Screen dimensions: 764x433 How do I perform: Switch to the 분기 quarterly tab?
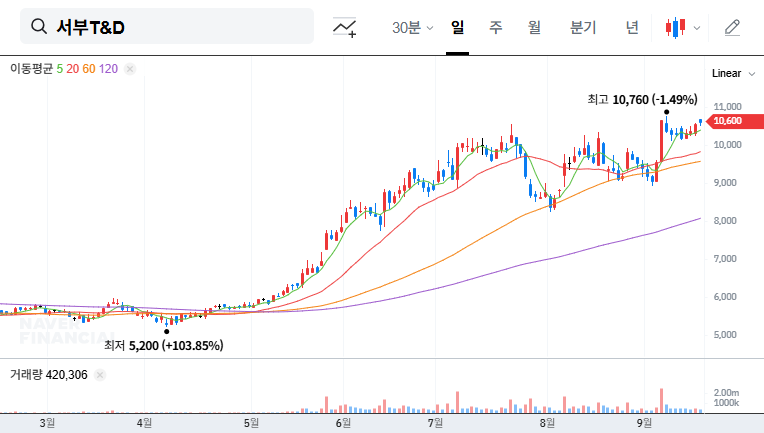click(x=583, y=27)
